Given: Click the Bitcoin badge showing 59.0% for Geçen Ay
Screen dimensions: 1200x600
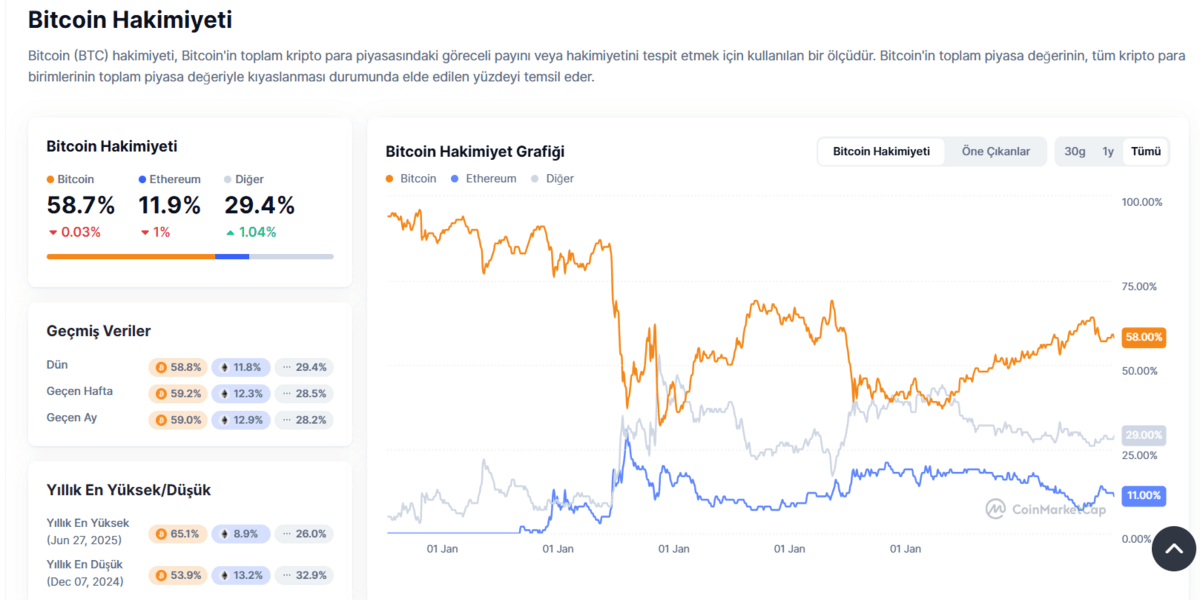Looking at the screenshot, I should (x=178, y=419).
